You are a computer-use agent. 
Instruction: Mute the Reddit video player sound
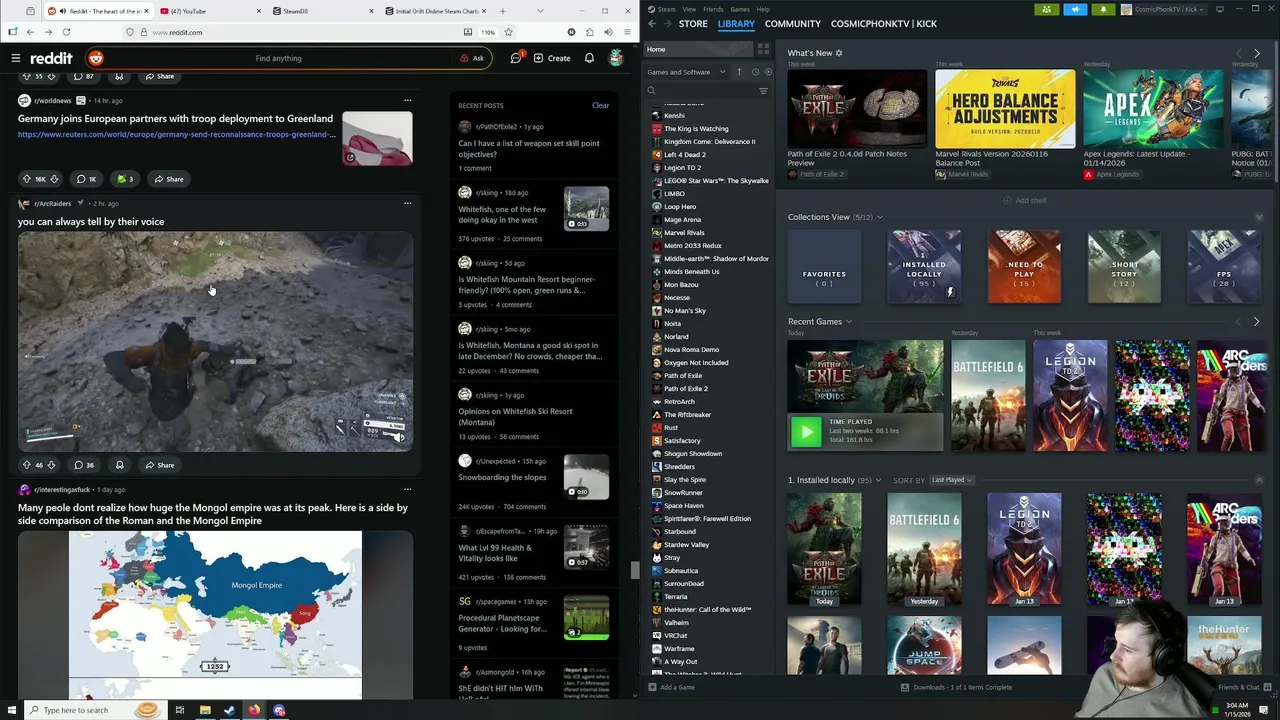399,436
